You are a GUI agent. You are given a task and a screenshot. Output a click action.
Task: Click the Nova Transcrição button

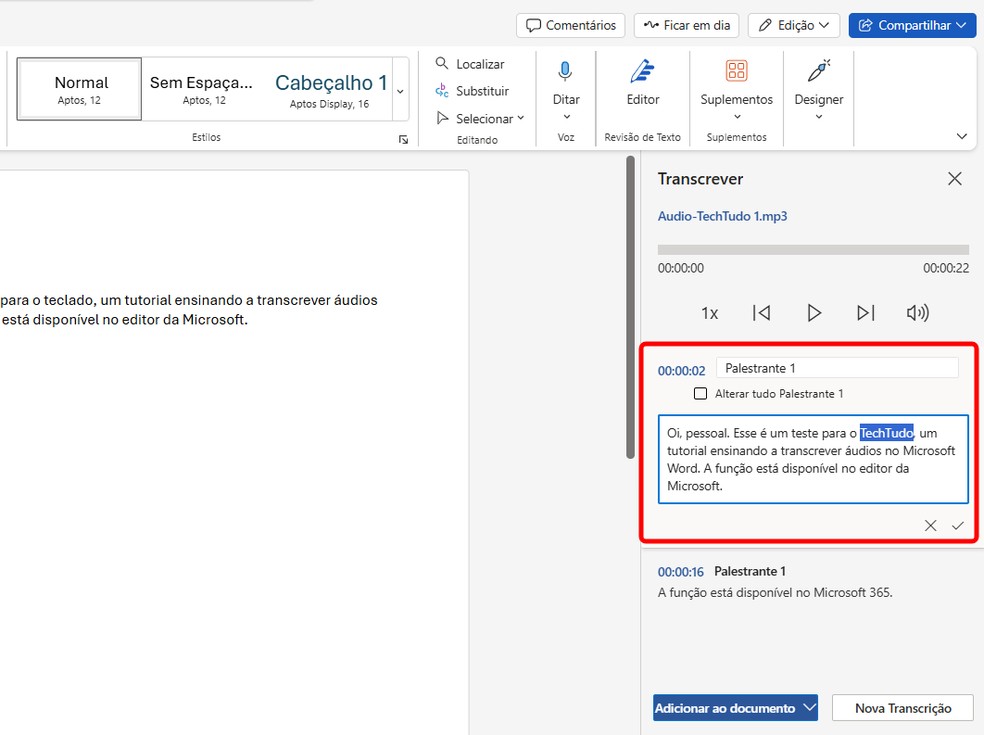coord(903,708)
